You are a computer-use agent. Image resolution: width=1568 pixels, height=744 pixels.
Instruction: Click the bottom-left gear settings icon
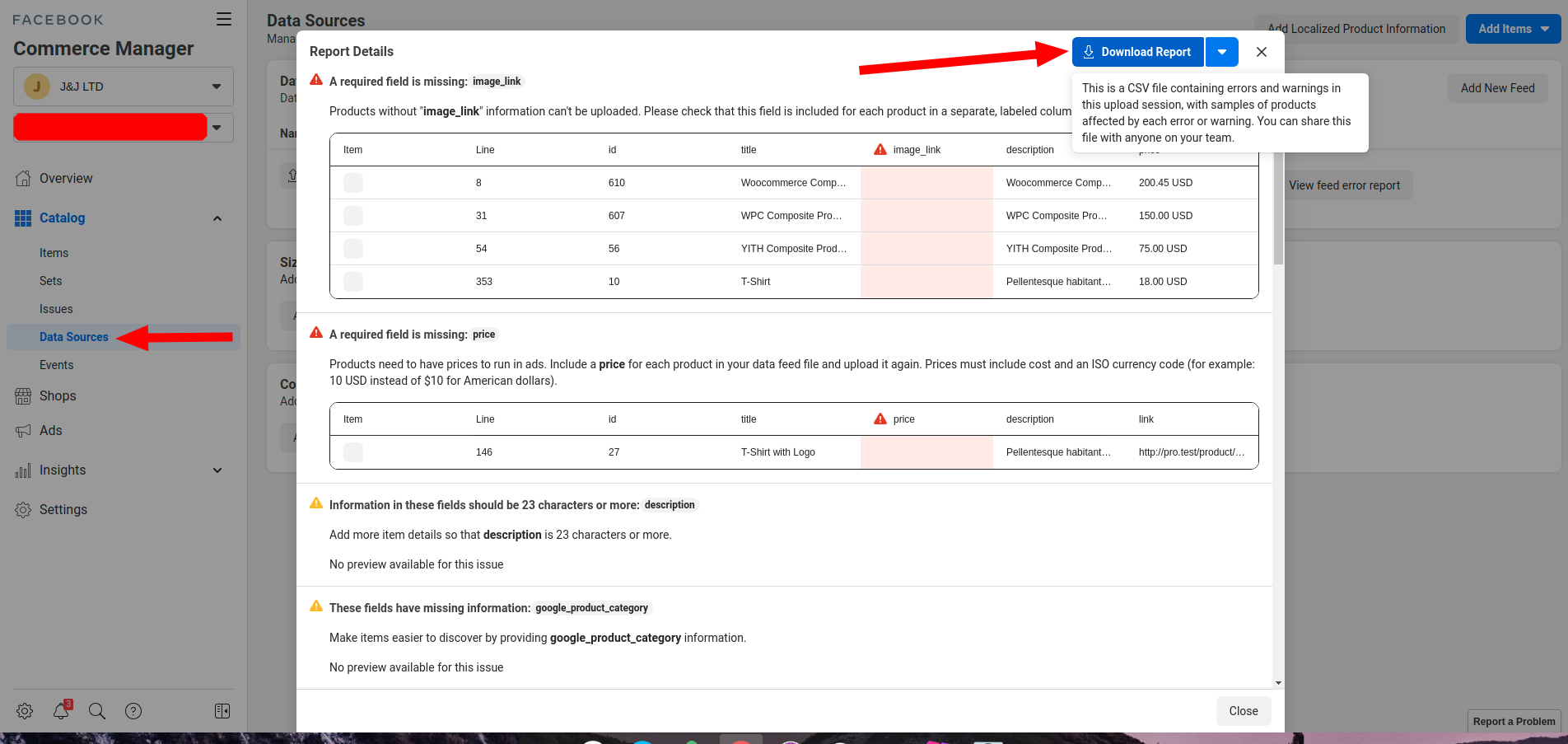coord(25,711)
